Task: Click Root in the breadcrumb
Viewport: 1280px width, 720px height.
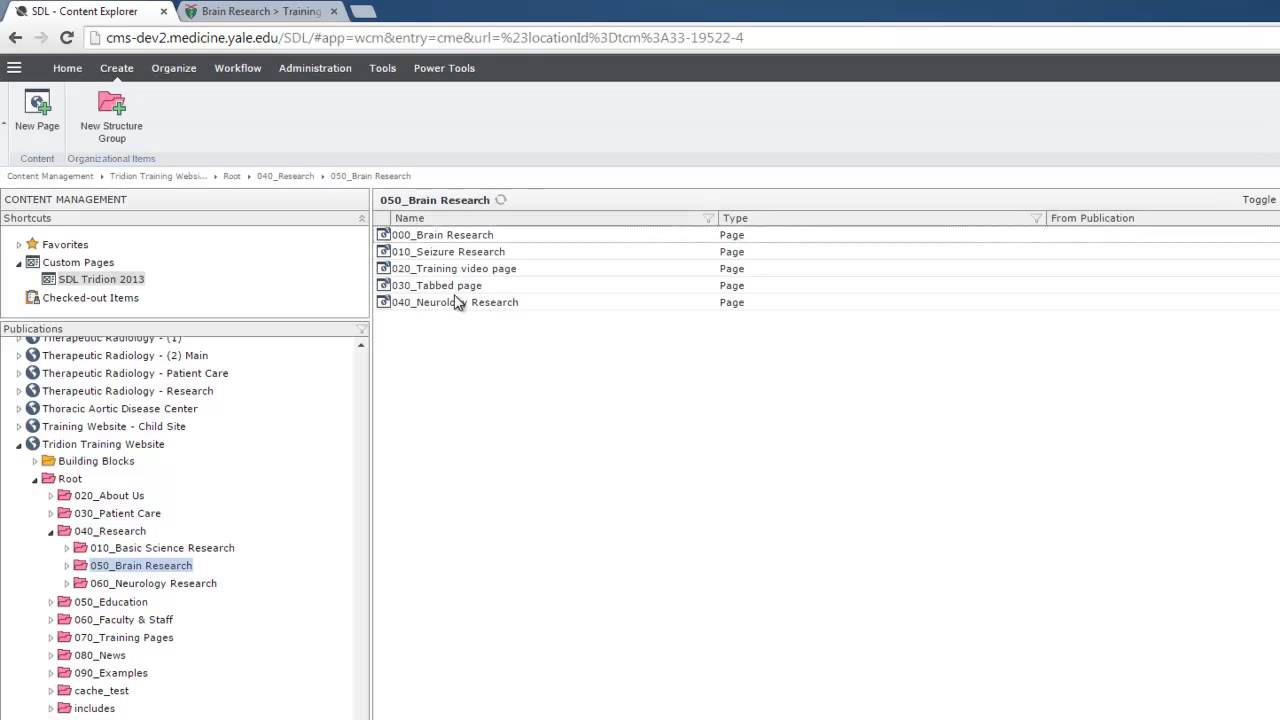Action: [232, 176]
